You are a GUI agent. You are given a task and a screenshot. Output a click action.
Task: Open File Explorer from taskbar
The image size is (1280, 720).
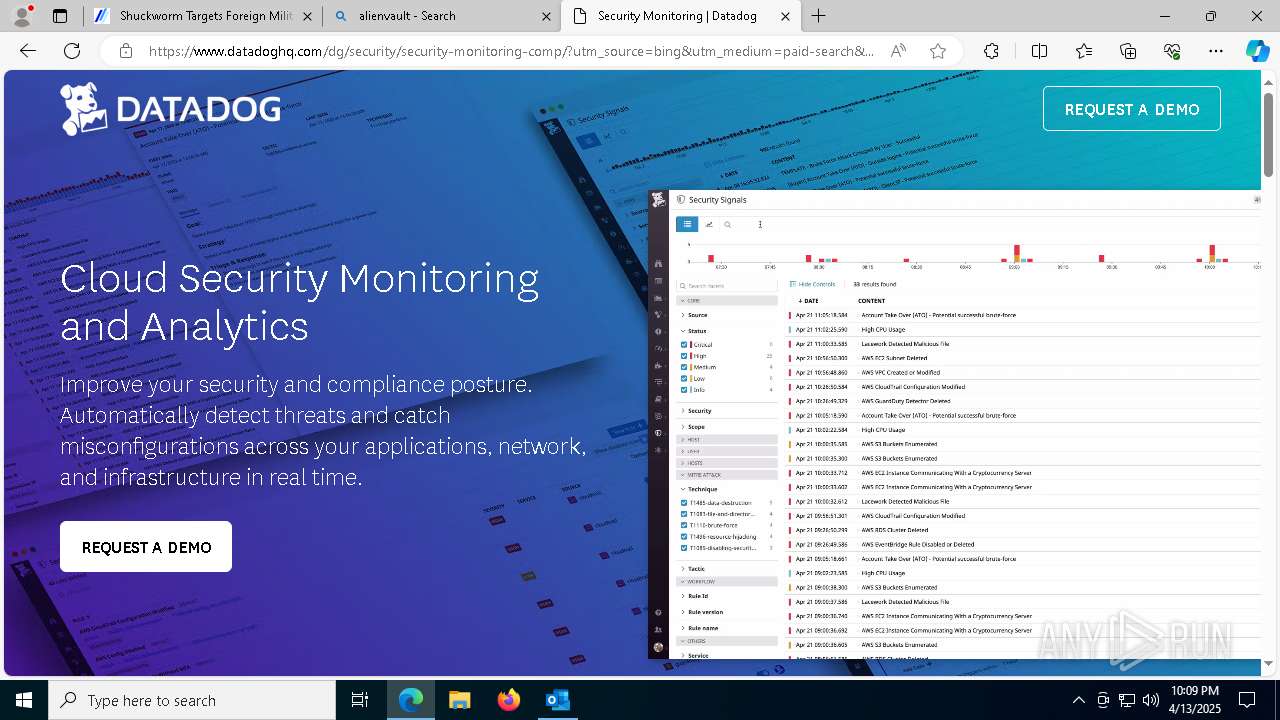pos(460,700)
